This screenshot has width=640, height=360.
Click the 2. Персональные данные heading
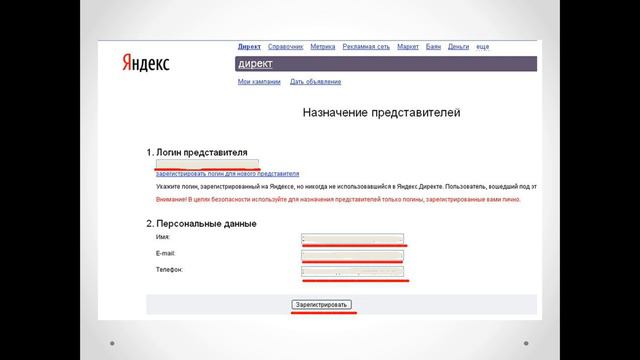[x=201, y=224]
